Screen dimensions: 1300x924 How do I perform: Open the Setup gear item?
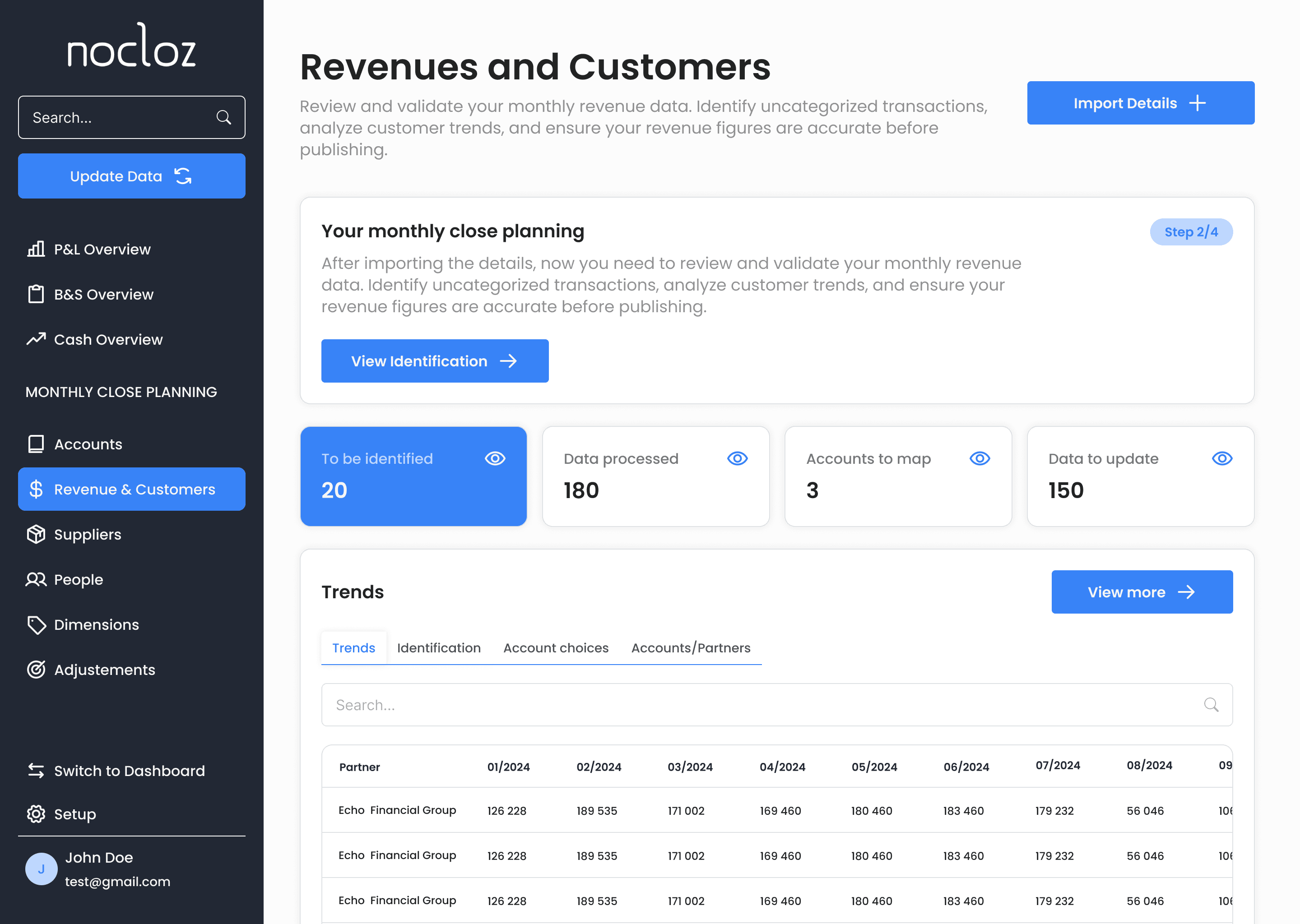click(x=74, y=814)
